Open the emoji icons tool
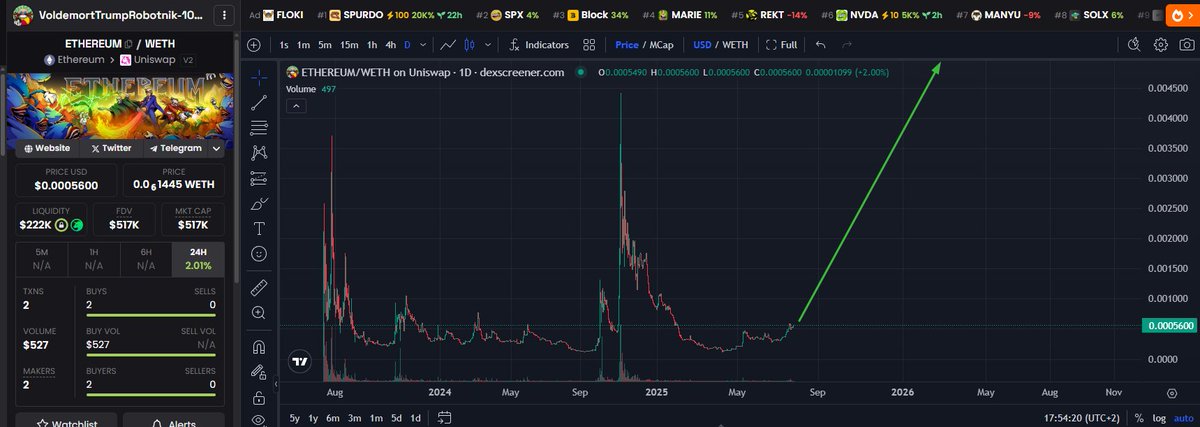Viewport: 1200px width, 427px height. (x=259, y=254)
